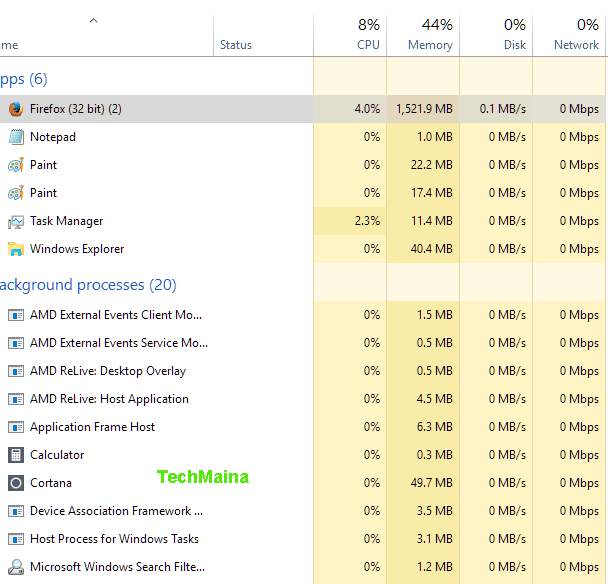The image size is (608, 584).
Task: Select the Firefox (32 bit) (2) row
Action: (x=302, y=109)
